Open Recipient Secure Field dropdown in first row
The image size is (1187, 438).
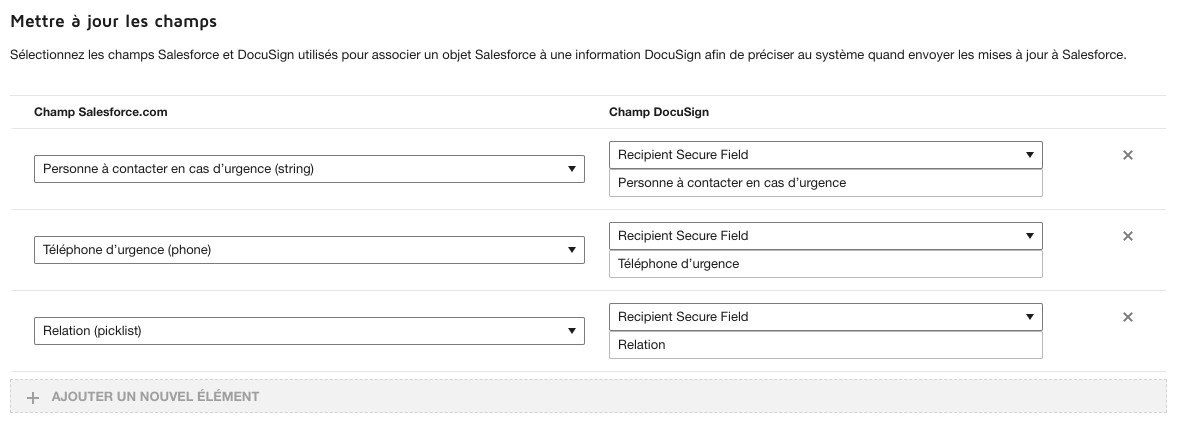click(x=825, y=155)
